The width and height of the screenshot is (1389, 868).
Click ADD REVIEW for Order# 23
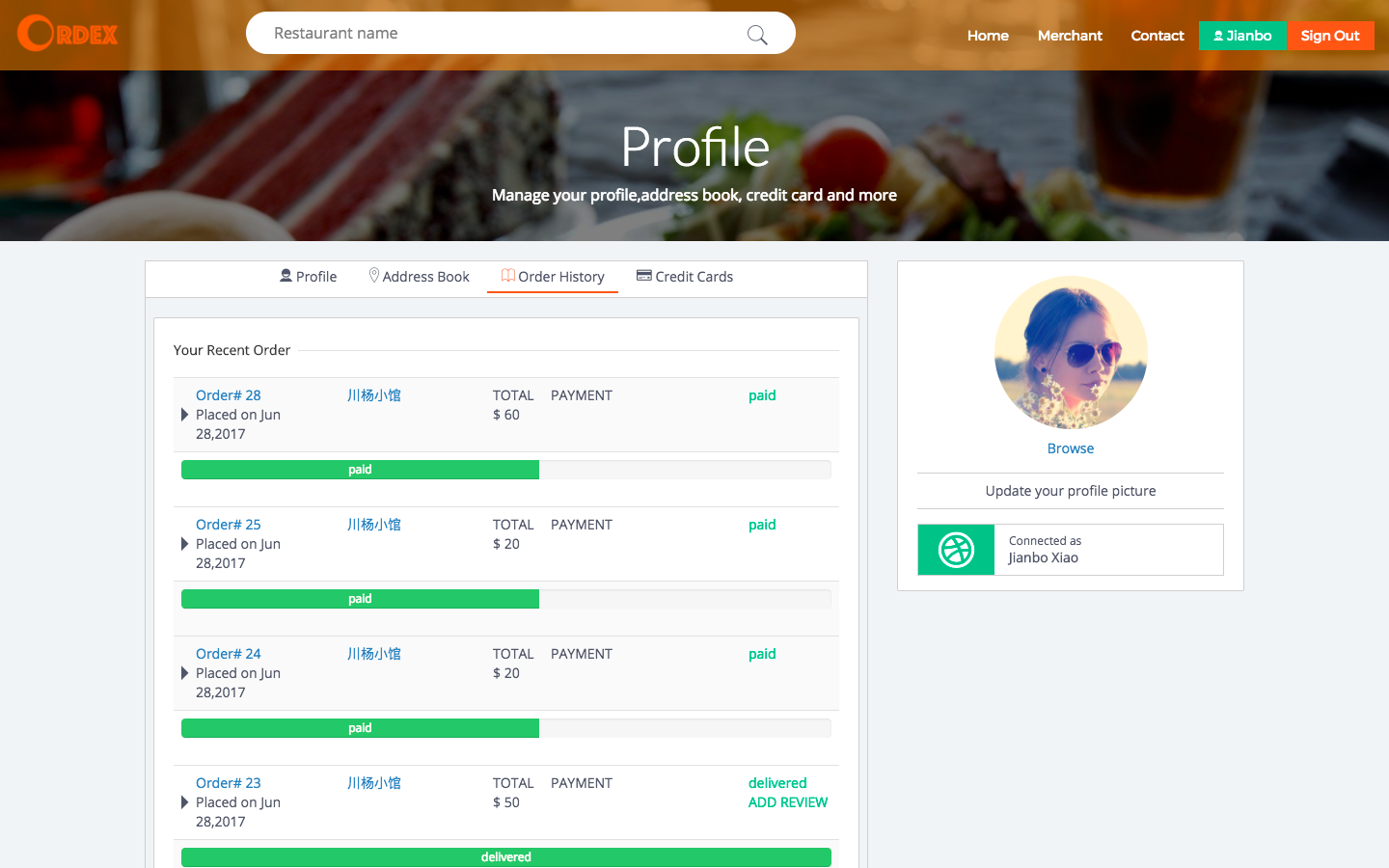pos(788,802)
